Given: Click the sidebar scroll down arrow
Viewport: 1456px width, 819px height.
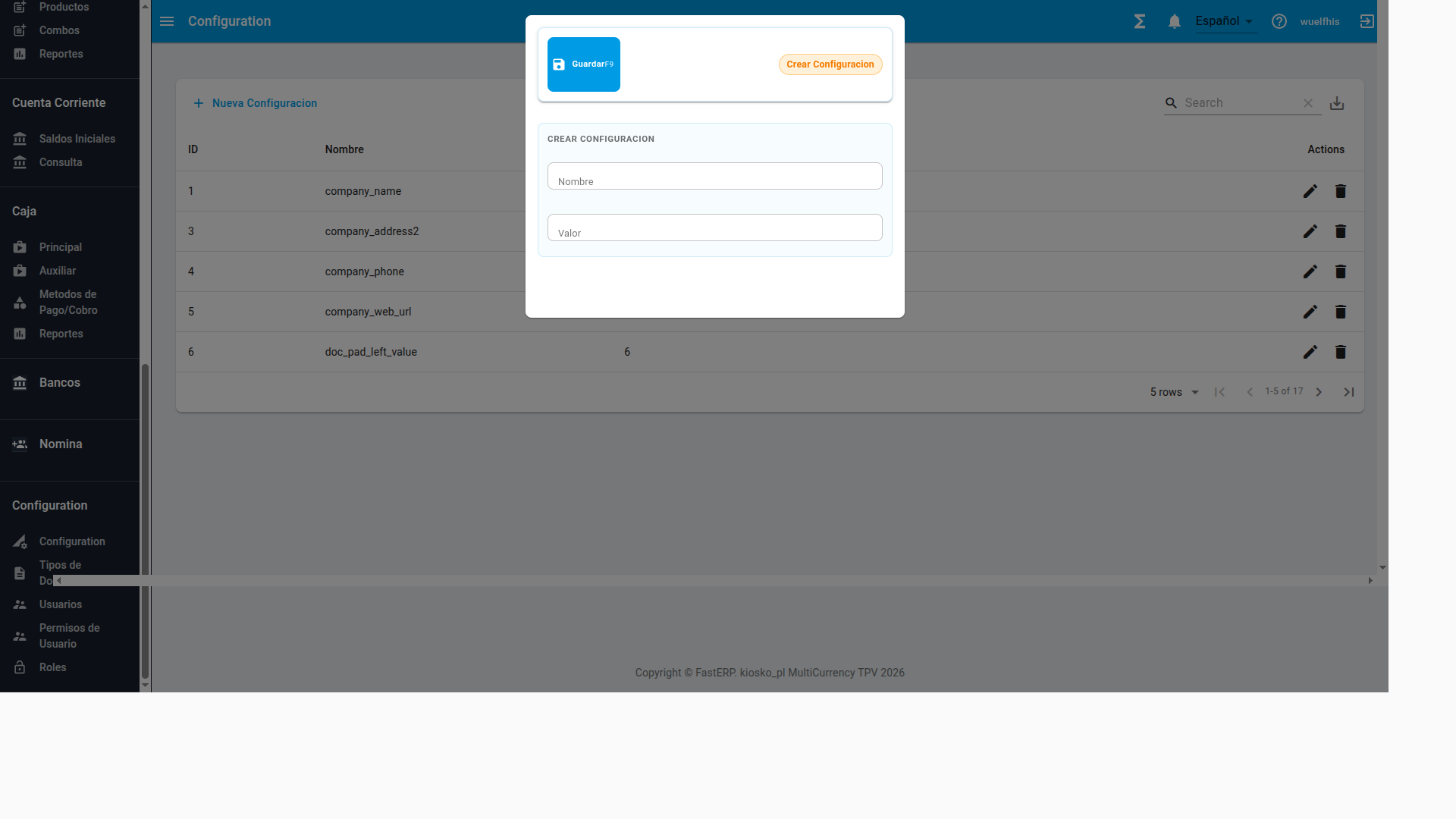Looking at the screenshot, I should coord(145,686).
